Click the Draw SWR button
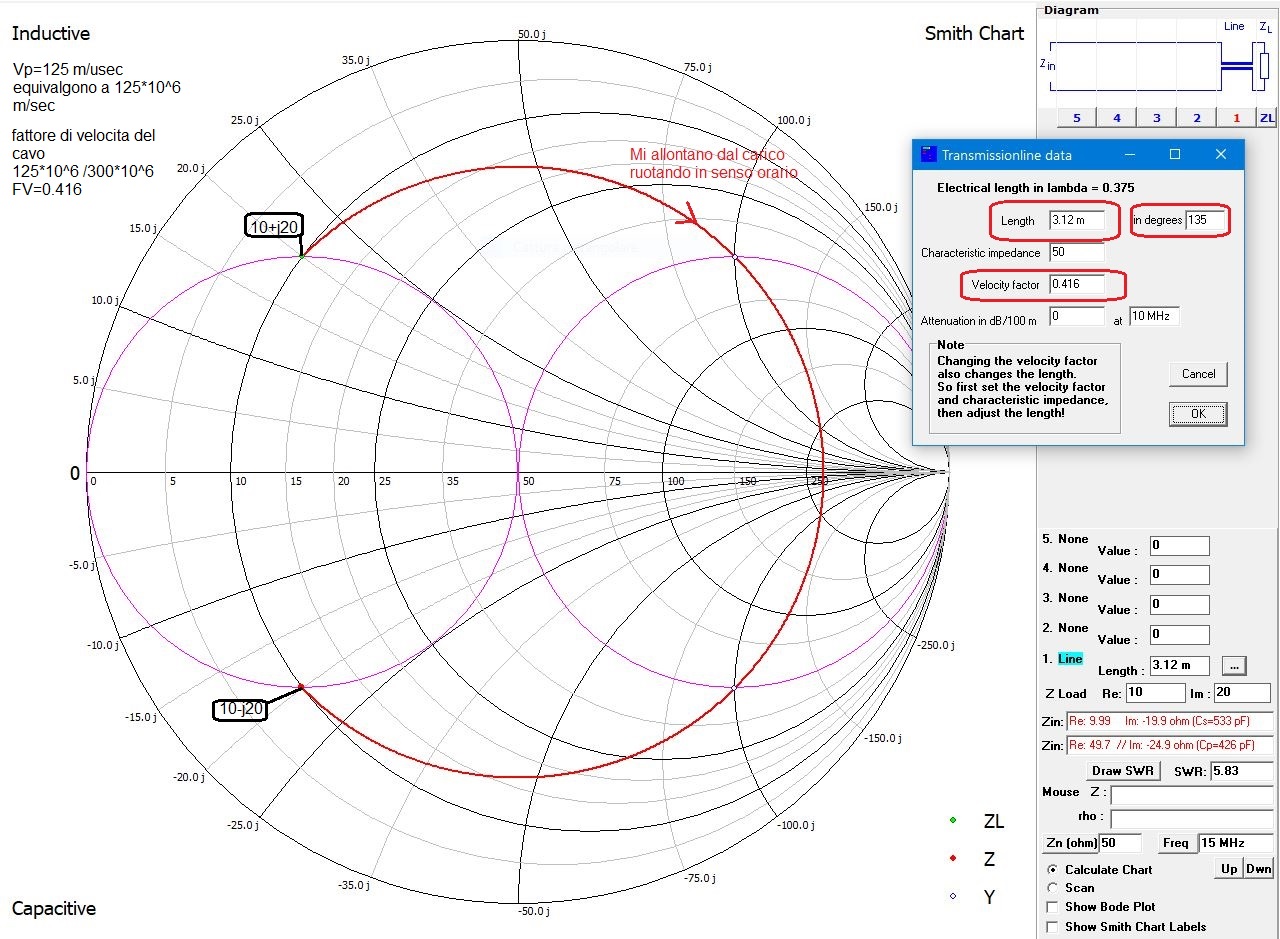Screen dimensions: 1280x939 pyautogui.click(x=1121, y=771)
